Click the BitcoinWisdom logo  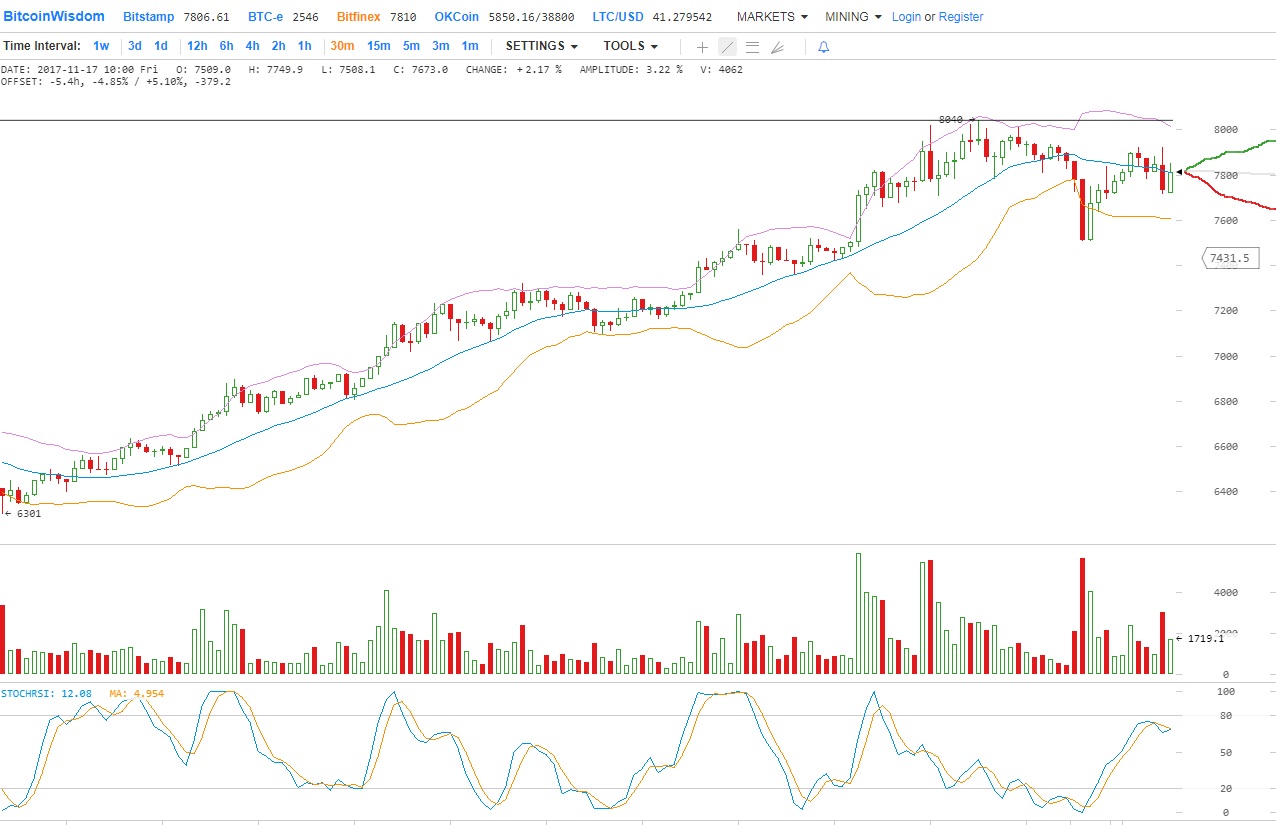[54, 17]
